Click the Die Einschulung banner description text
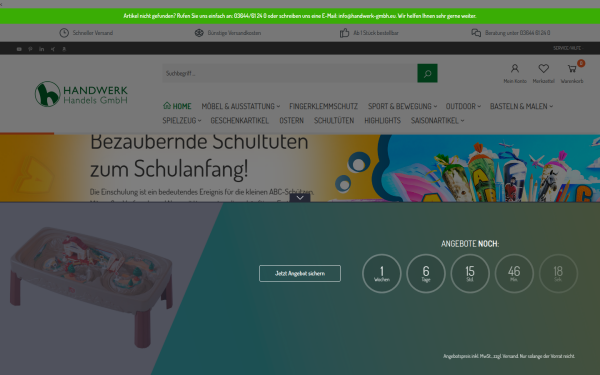Viewport: 600px width, 375px height. pyautogui.click(x=202, y=192)
